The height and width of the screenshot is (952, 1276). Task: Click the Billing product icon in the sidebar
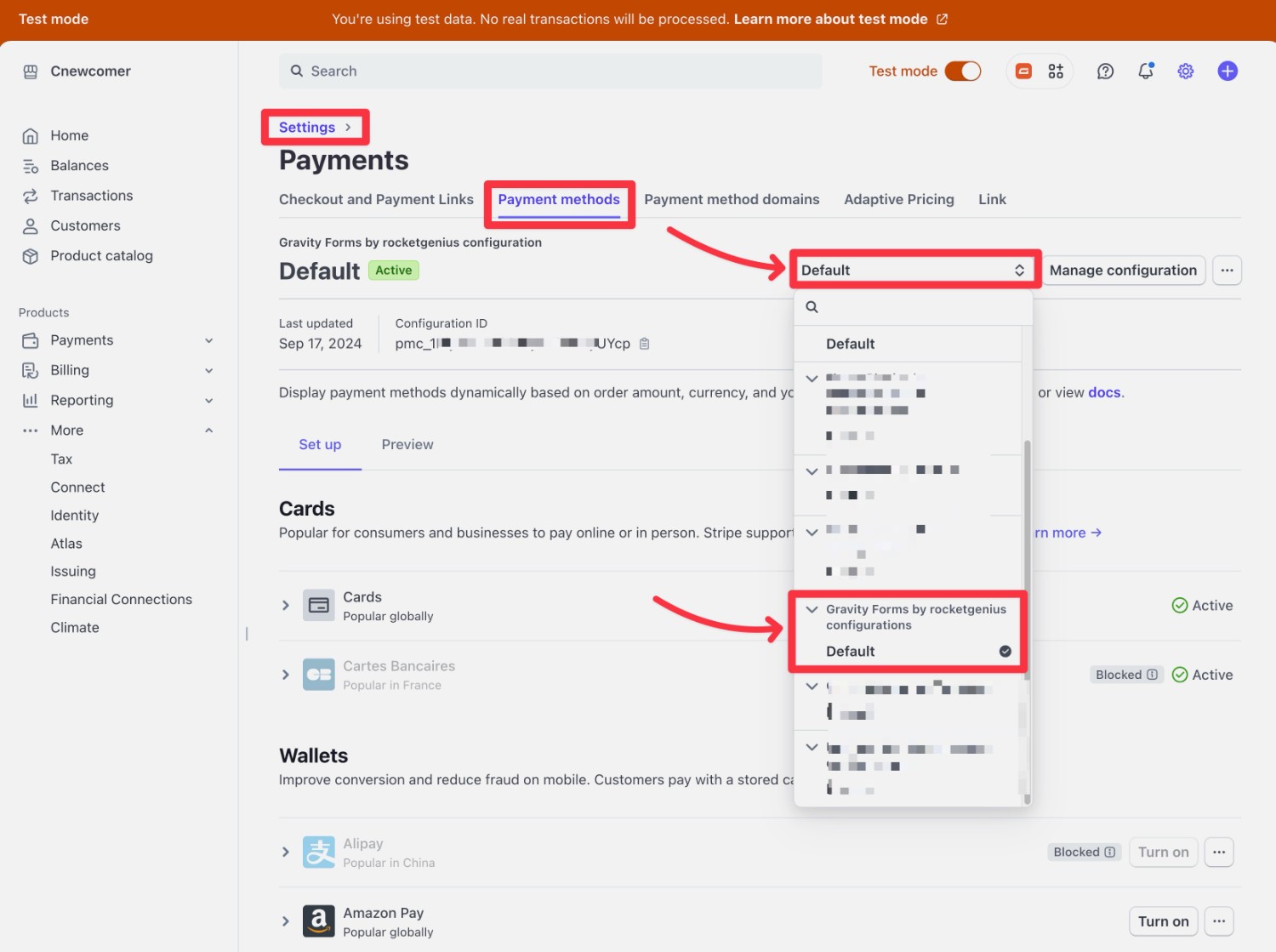(31, 370)
